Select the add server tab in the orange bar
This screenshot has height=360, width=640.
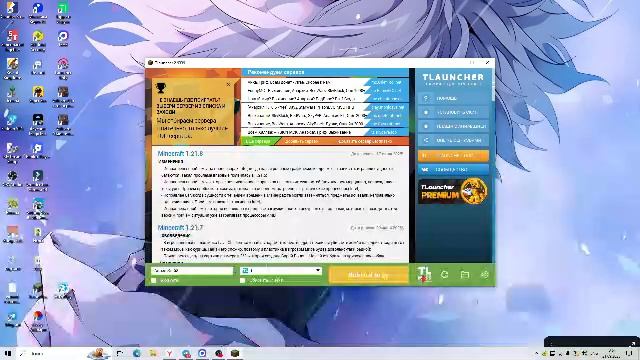[301, 141]
